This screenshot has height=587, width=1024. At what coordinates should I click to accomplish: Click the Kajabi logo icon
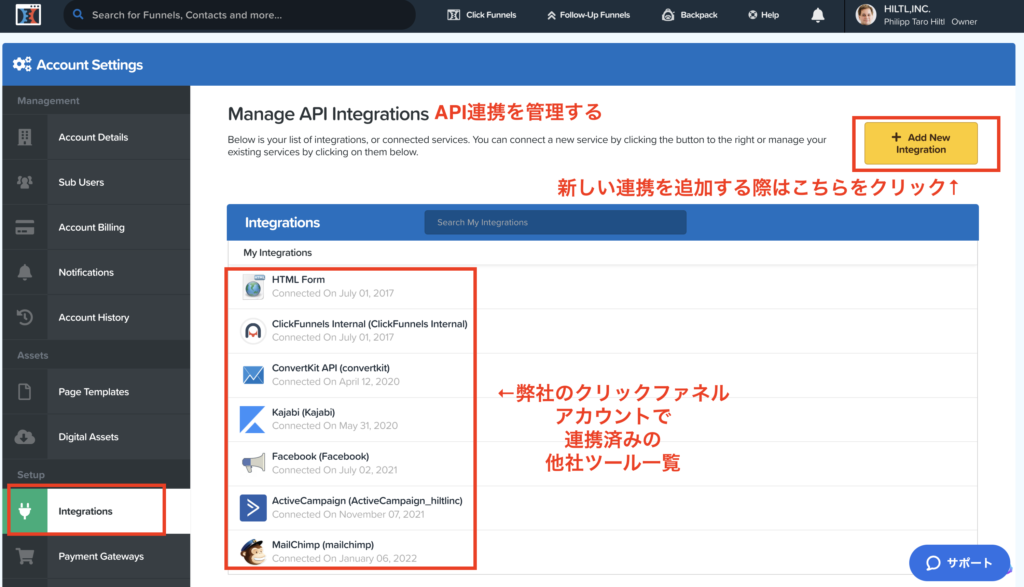point(253,419)
